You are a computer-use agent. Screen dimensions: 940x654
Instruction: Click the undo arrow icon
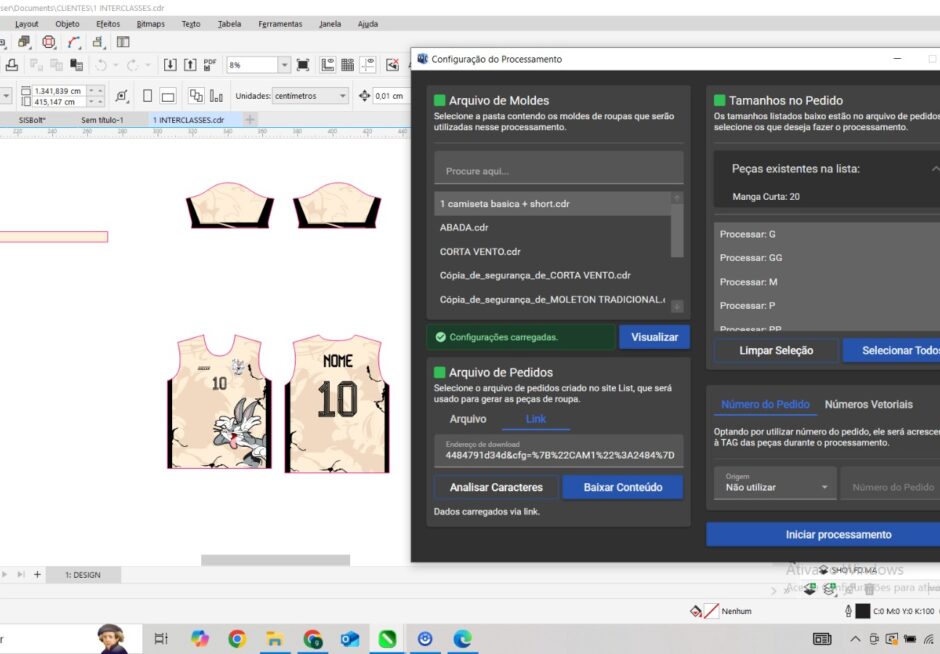pyautogui.click(x=101, y=65)
